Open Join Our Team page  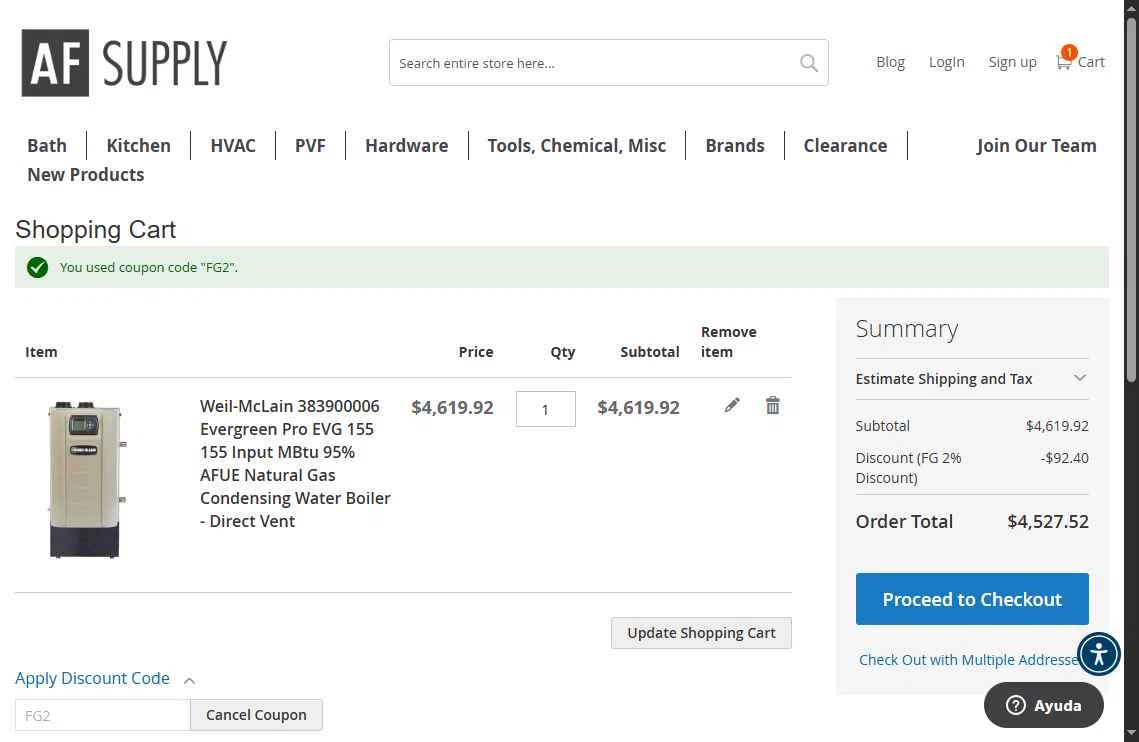point(1037,145)
